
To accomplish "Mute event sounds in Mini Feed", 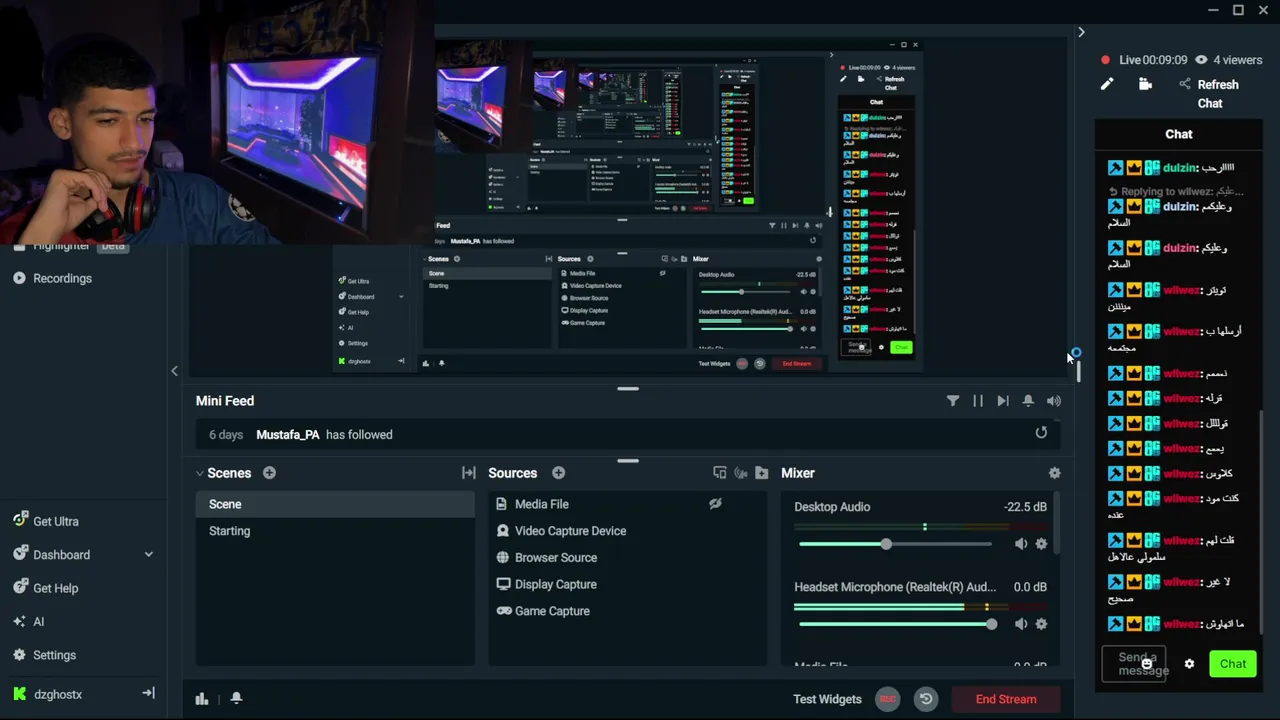I will click(1053, 401).
